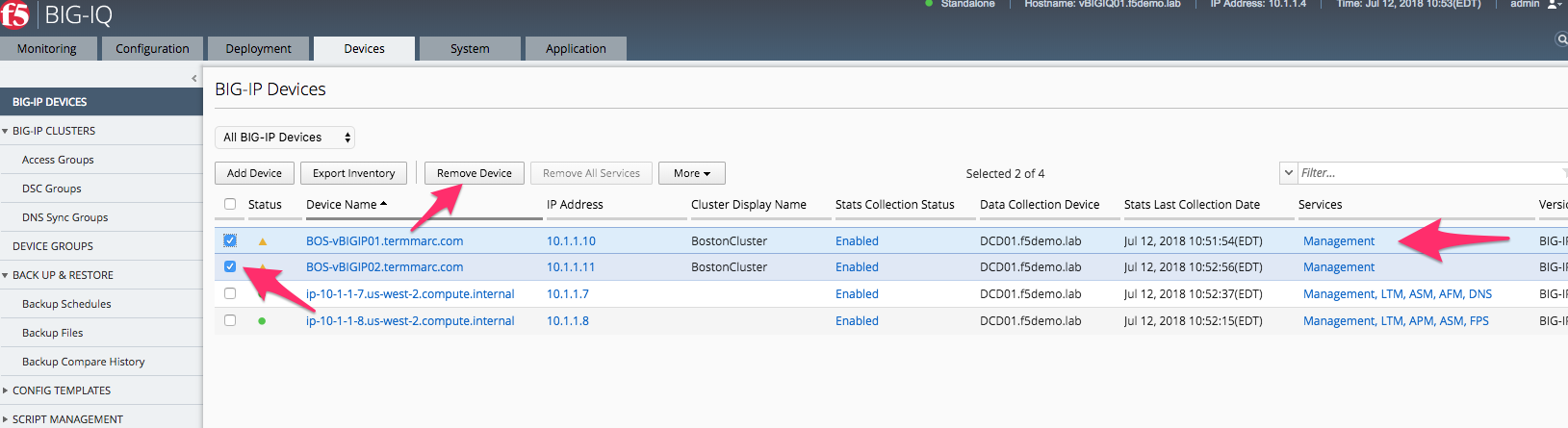
Task: Click the warning triangle for BOS-vBIGIP01
Action: (x=262, y=241)
